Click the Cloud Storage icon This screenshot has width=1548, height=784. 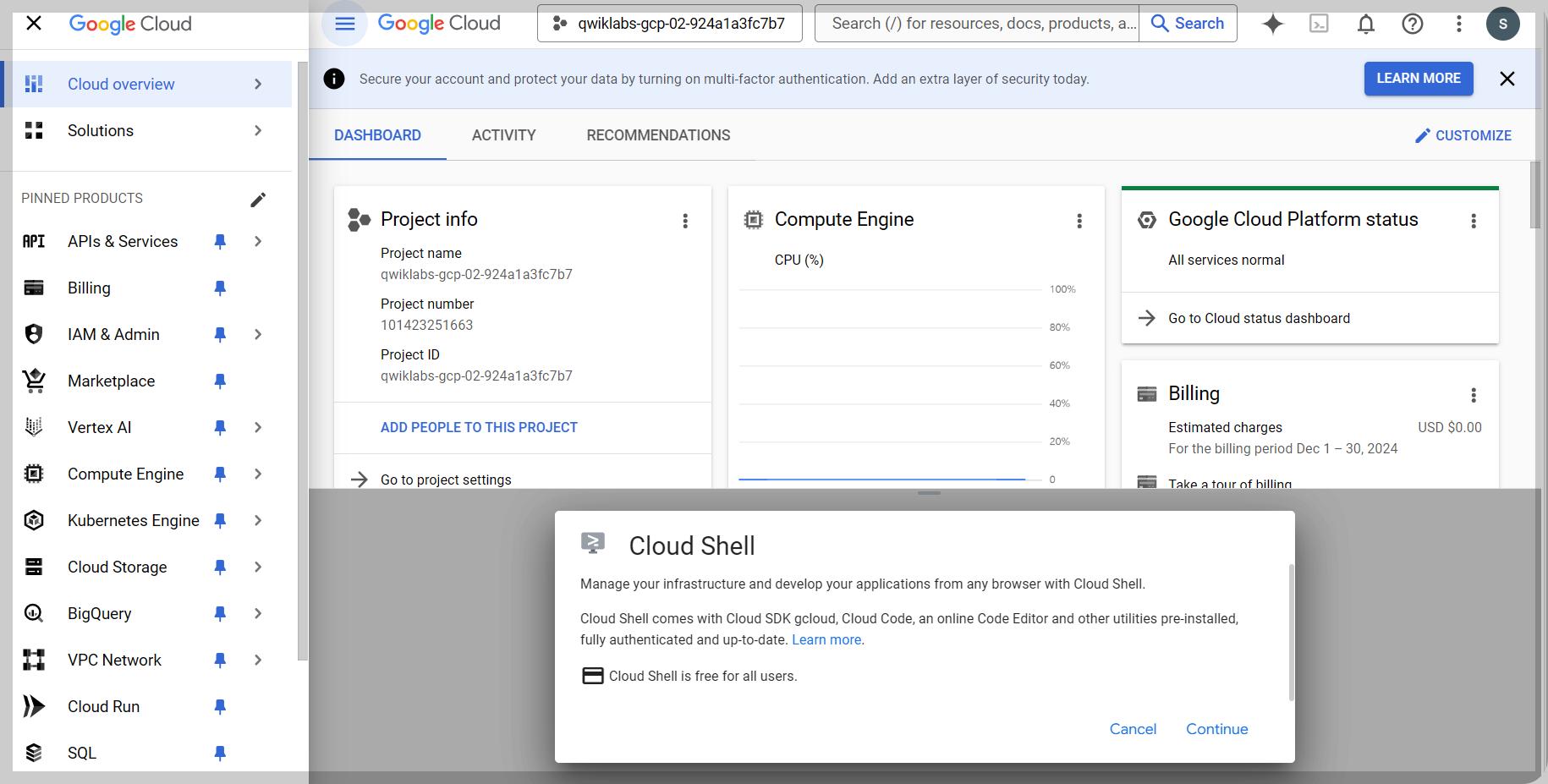[34, 567]
